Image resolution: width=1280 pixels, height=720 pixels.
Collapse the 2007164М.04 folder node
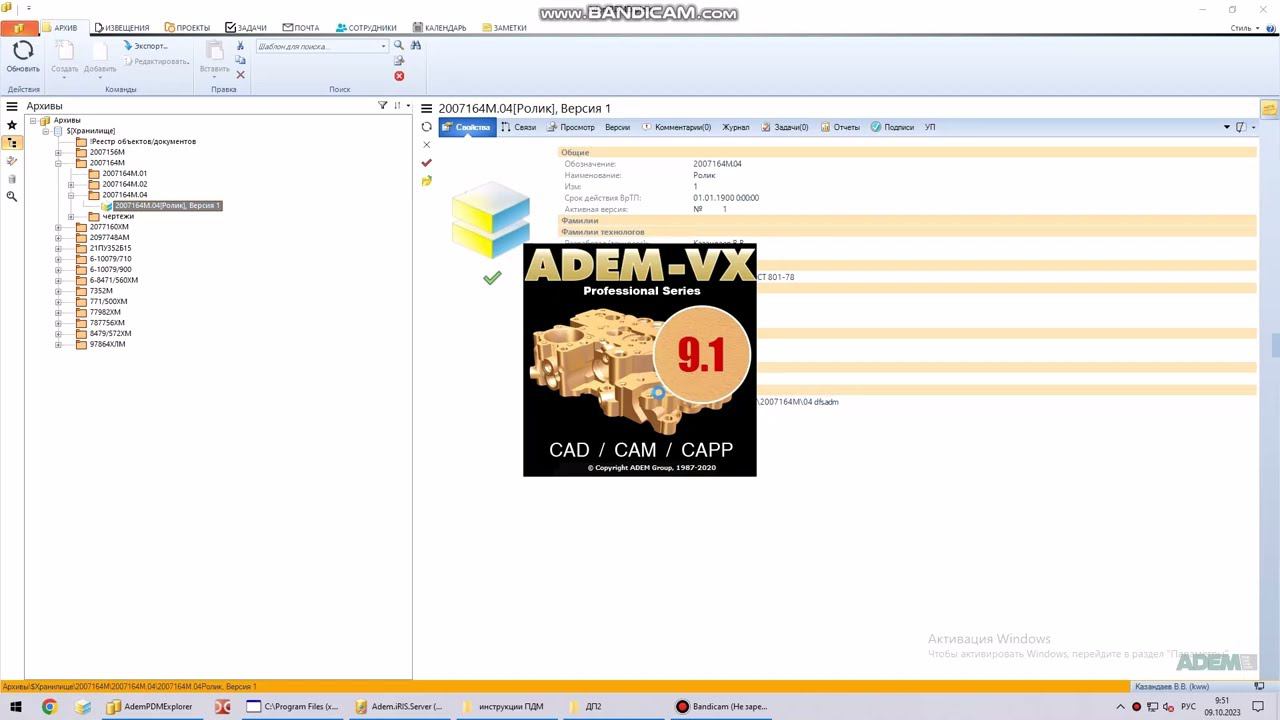coord(71,195)
